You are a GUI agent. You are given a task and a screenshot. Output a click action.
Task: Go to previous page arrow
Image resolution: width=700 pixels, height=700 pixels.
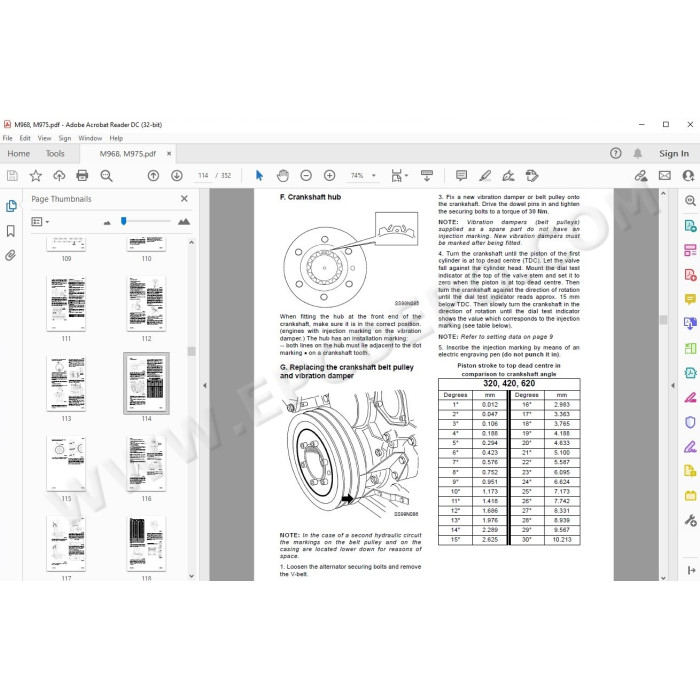point(153,175)
